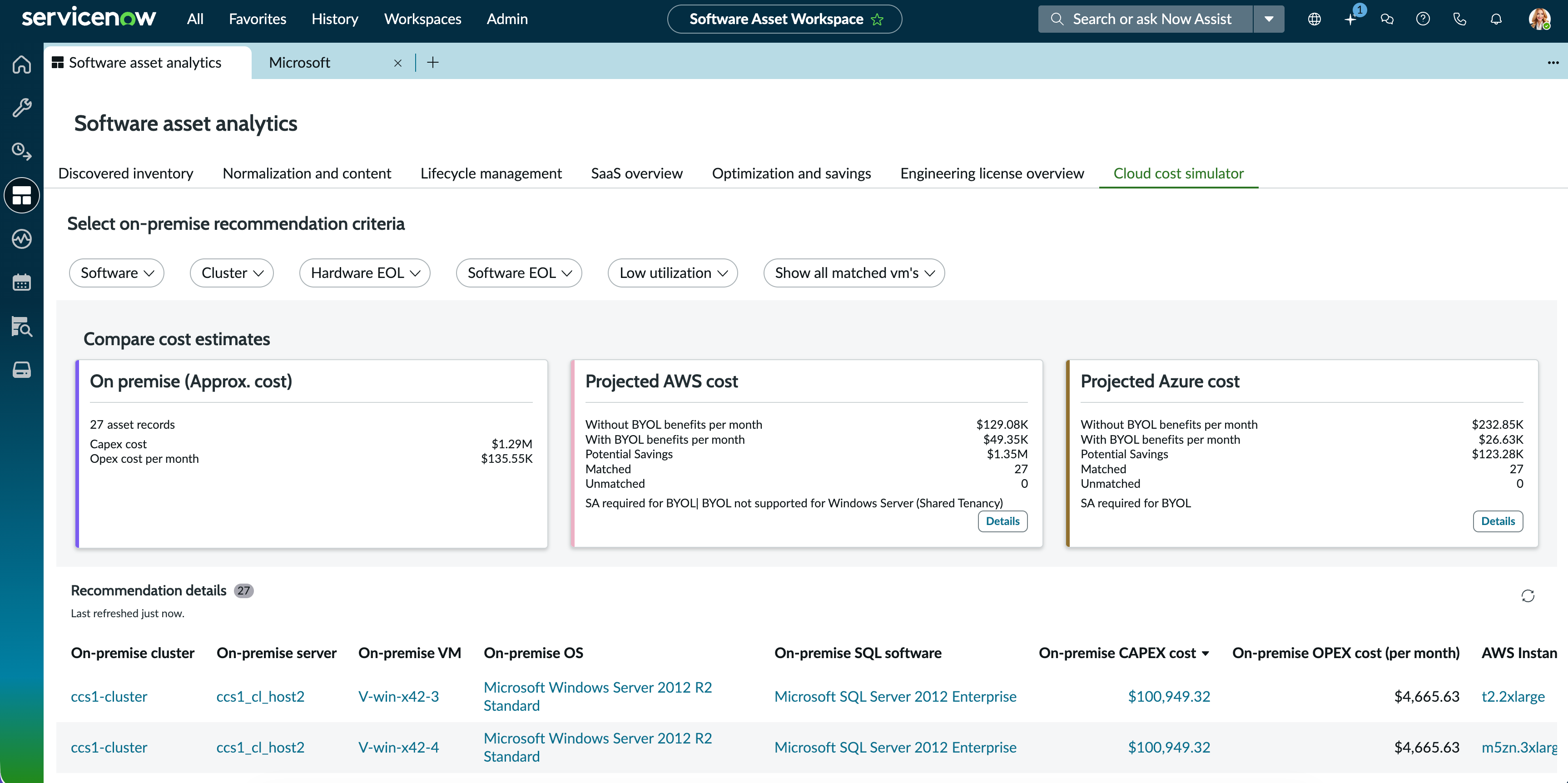
Task: Open the clock-arrow lifecycle sidebar icon
Action: 22,152
